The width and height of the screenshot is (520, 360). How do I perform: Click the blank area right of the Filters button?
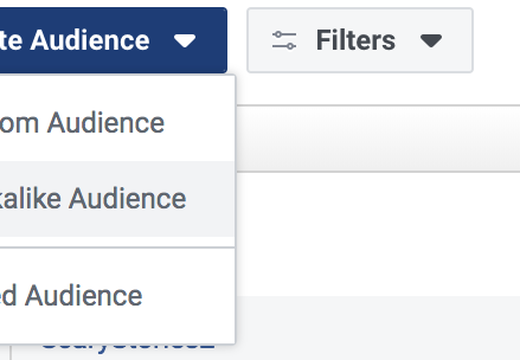(497, 40)
